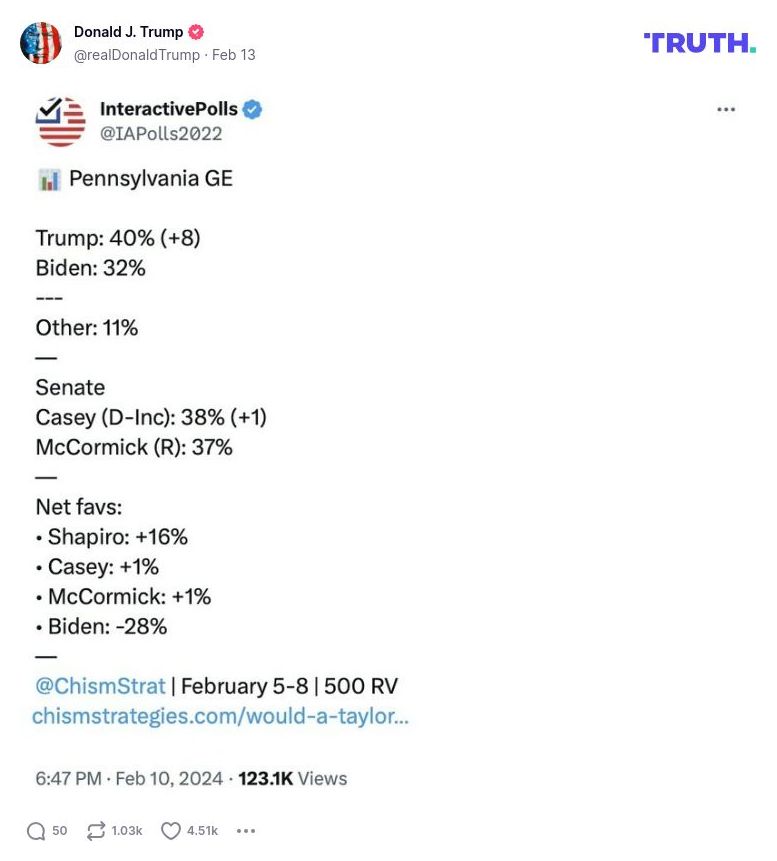777x861 pixels.
Task: ReTruth the post with the repost icon
Action: point(95,830)
